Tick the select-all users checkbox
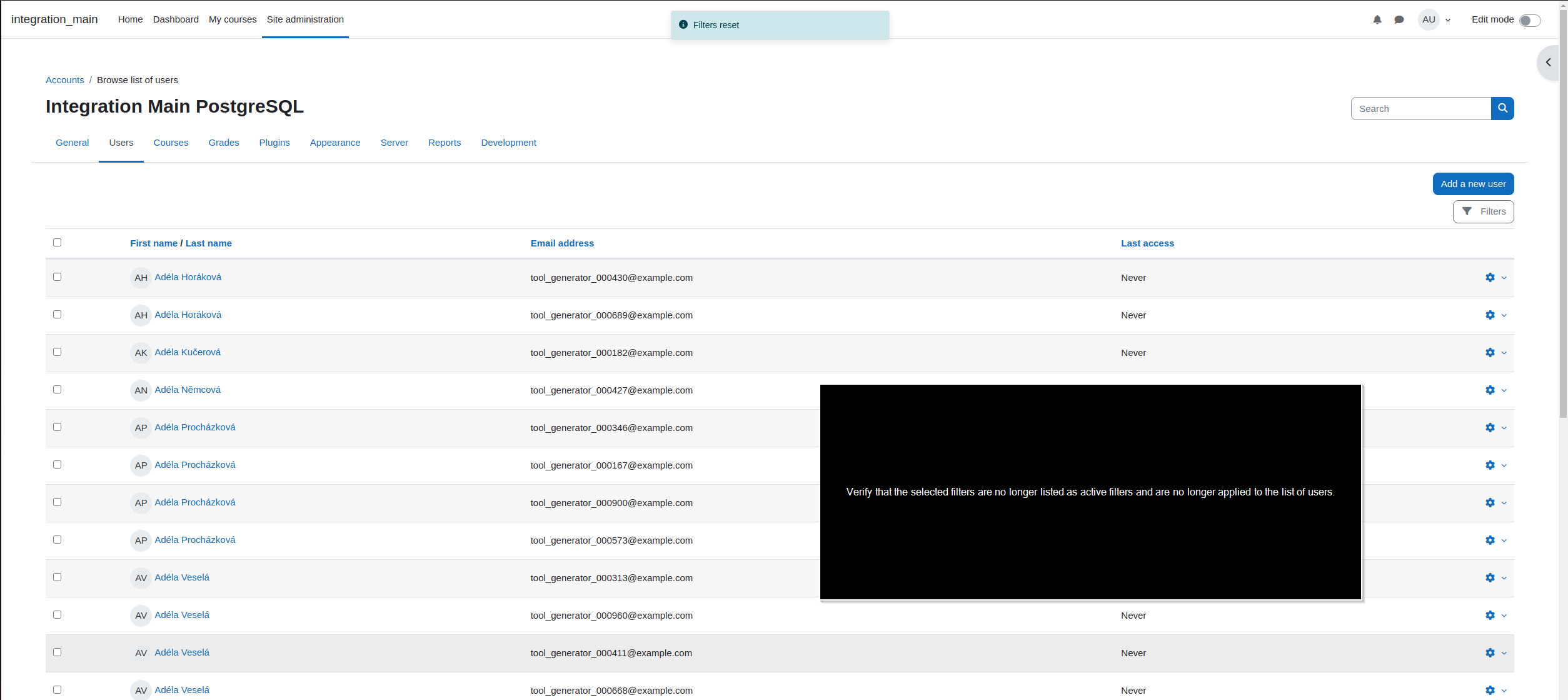 click(x=57, y=243)
